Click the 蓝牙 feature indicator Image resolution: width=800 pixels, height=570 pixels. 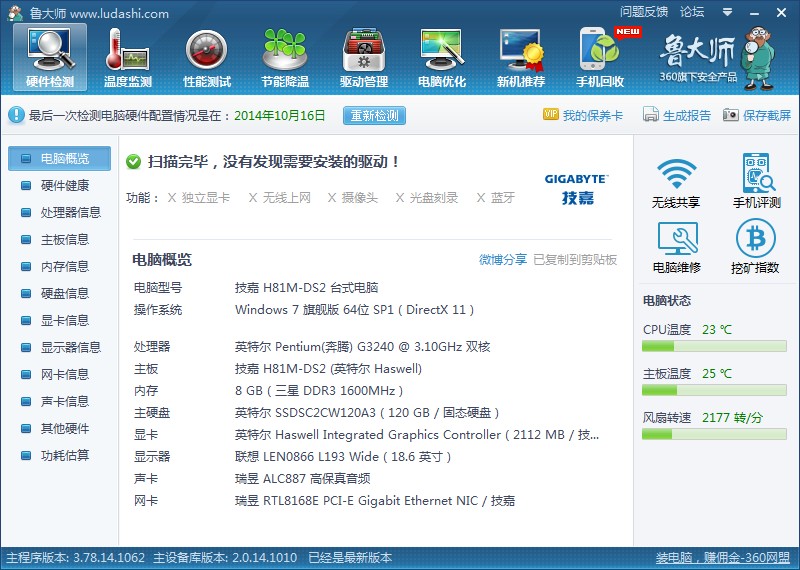pyautogui.click(x=496, y=198)
